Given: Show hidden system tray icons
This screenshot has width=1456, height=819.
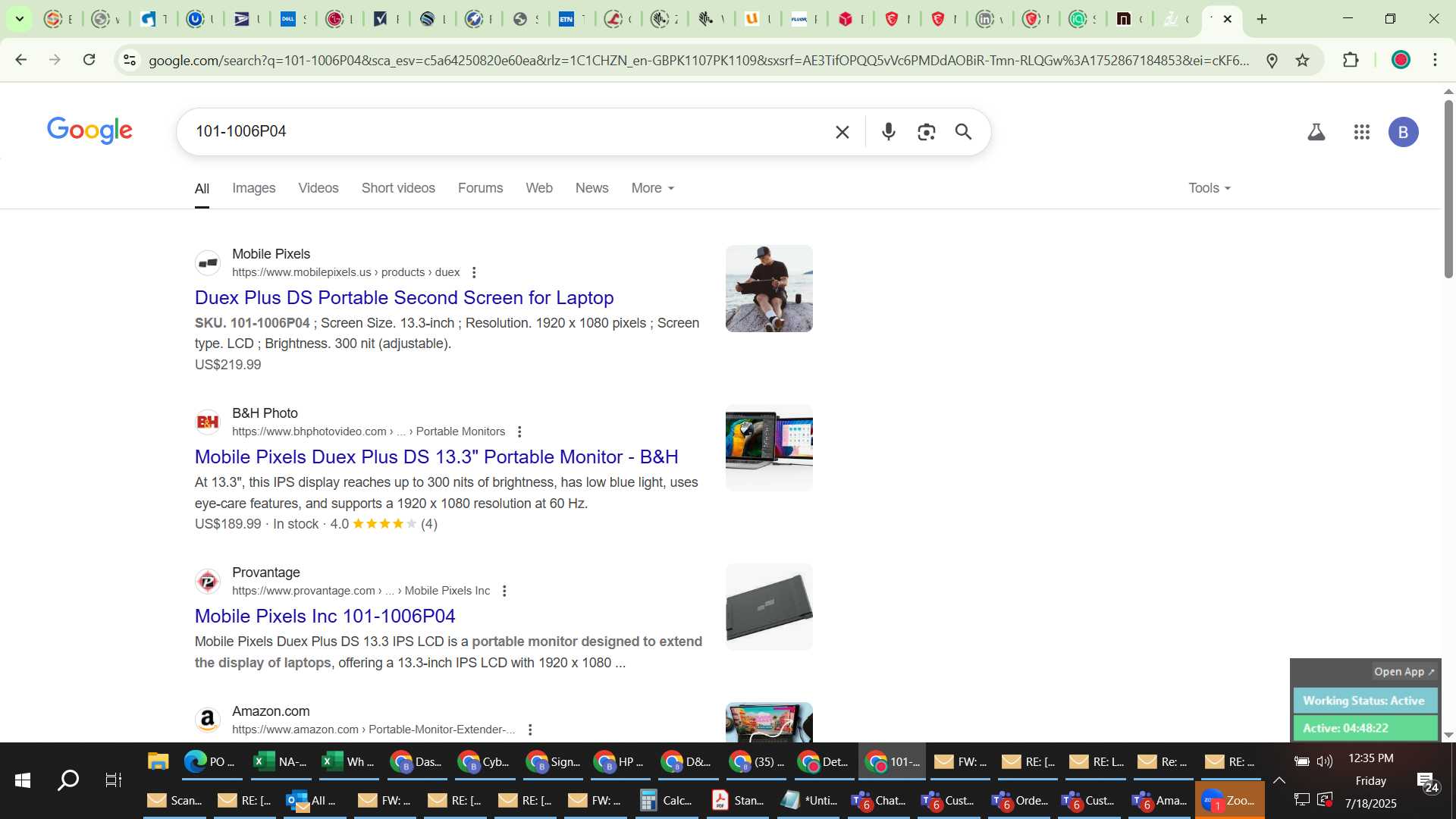Looking at the screenshot, I should click(x=1279, y=780).
